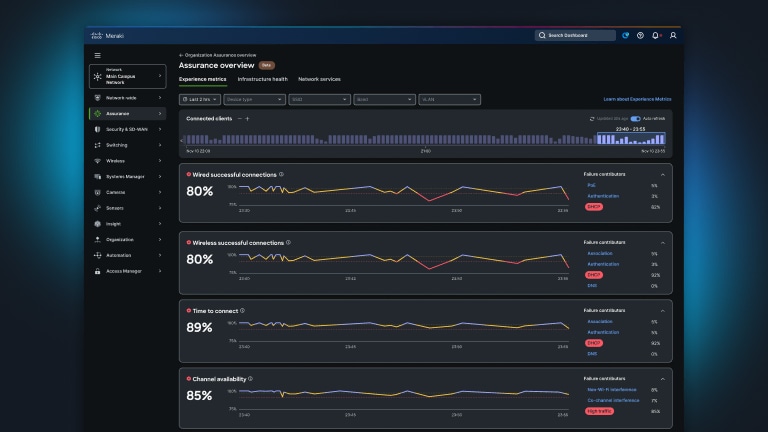The height and width of the screenshot is (432, 768).
Task: Go back via Organization Assurance overview arrow
Action: pos(181,55)
